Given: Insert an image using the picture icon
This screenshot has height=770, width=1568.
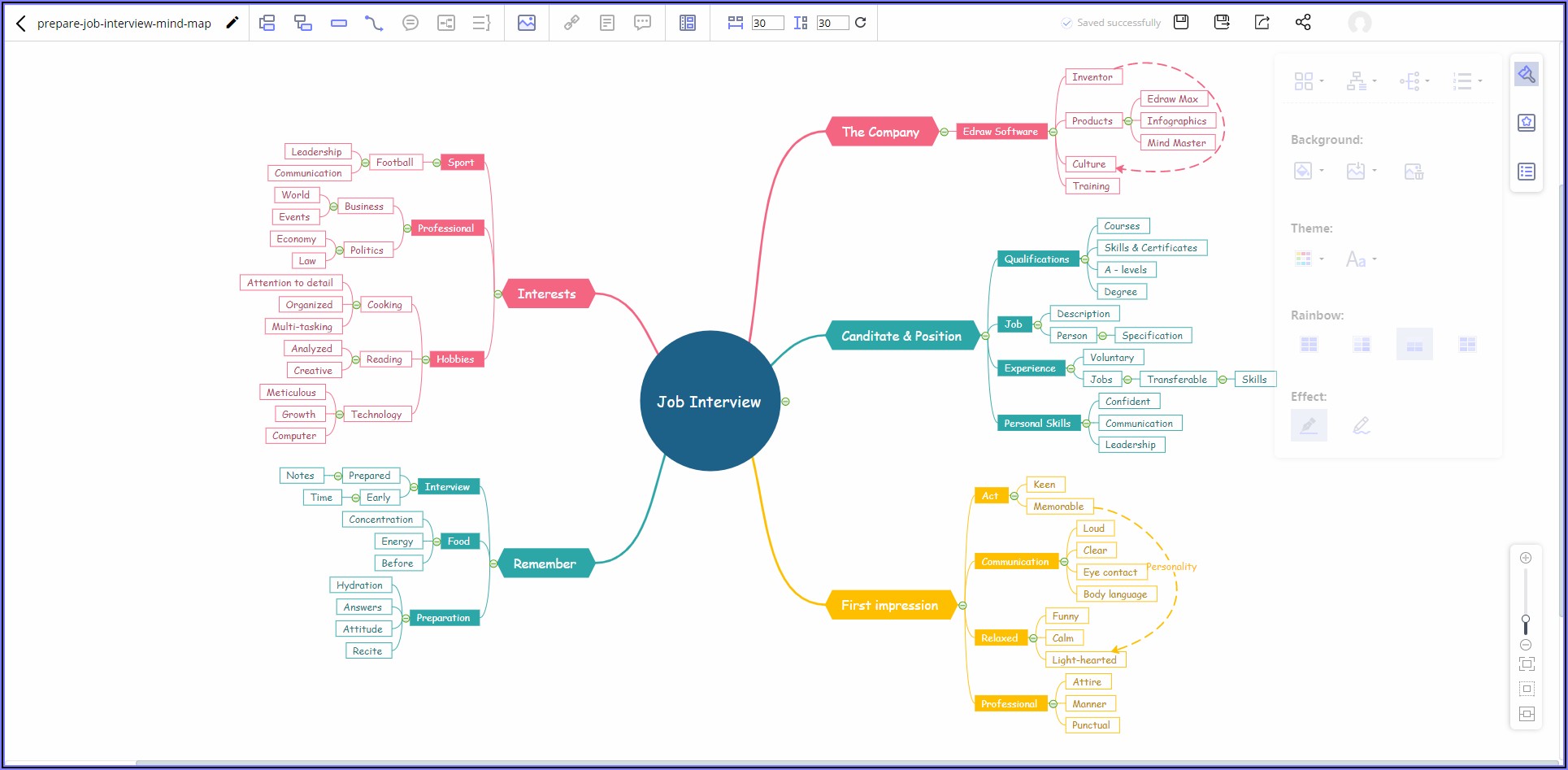Looking at the screenshot, I should click(x=527, y=23).
